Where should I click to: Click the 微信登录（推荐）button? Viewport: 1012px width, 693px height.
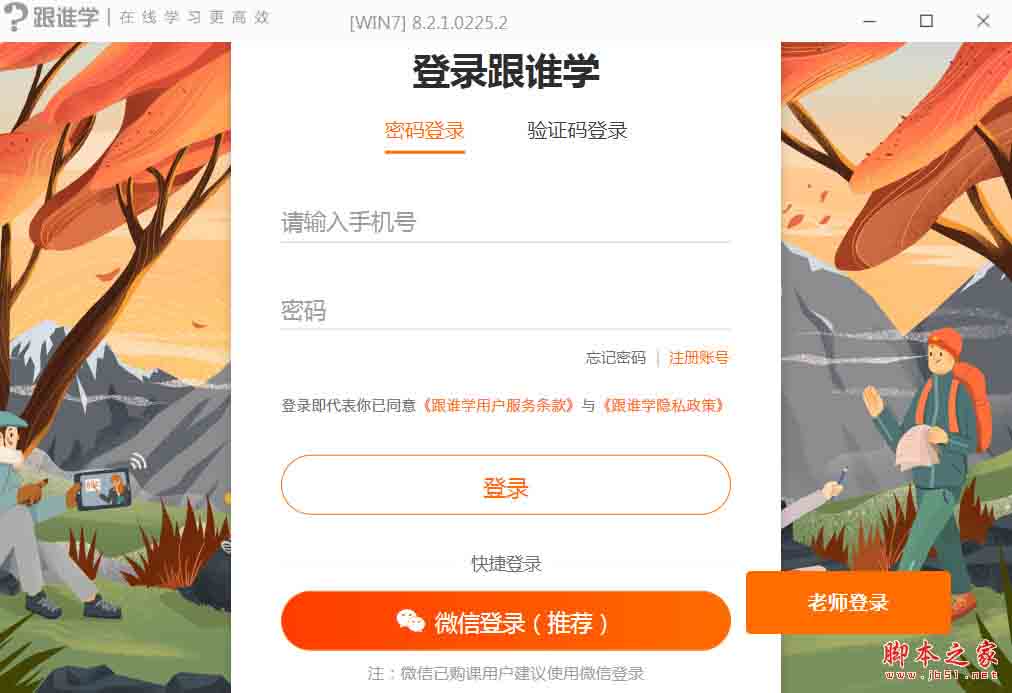coord(505,621)
